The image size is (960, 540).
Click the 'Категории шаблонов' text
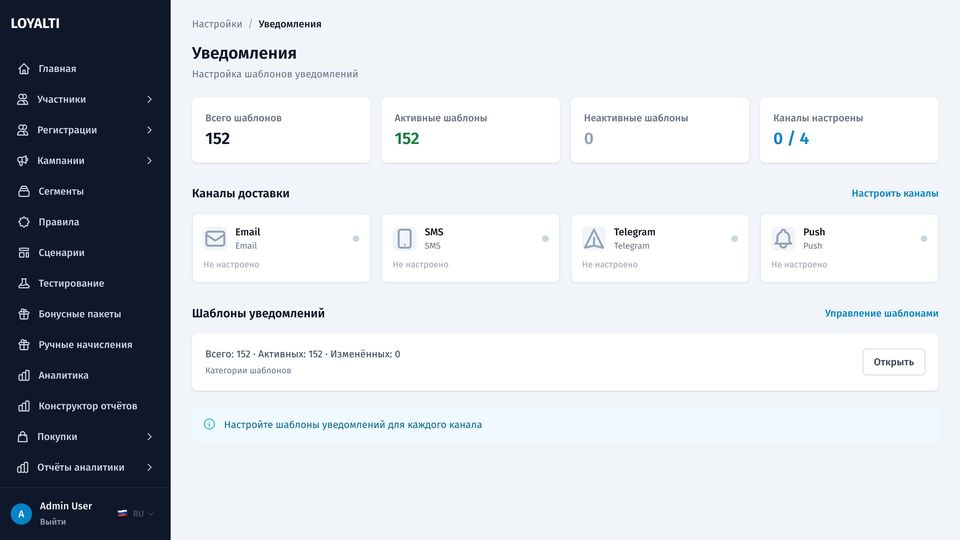248,370
